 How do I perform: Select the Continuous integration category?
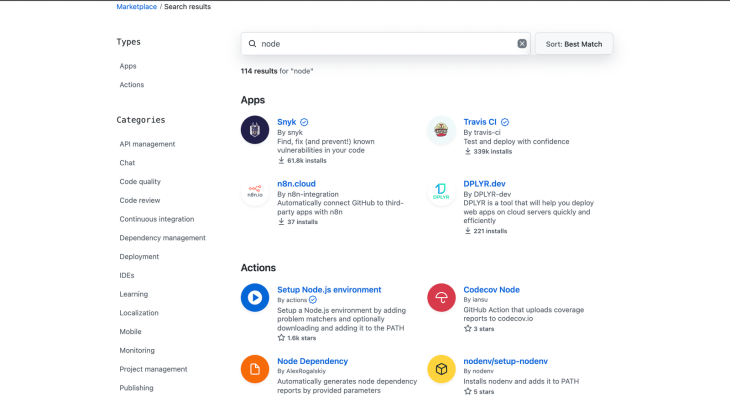point(156,219)
